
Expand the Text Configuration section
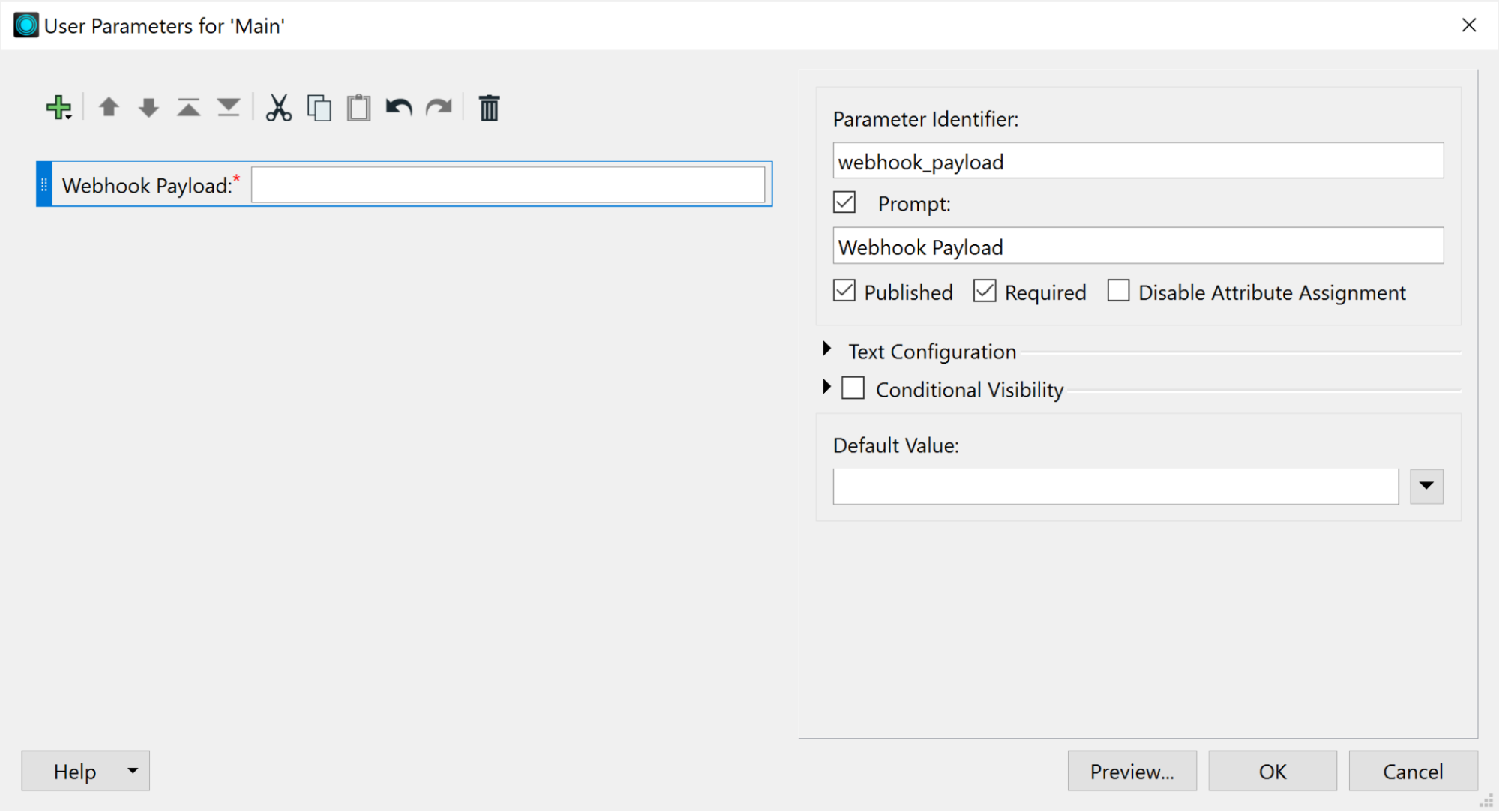pos(827,349)
